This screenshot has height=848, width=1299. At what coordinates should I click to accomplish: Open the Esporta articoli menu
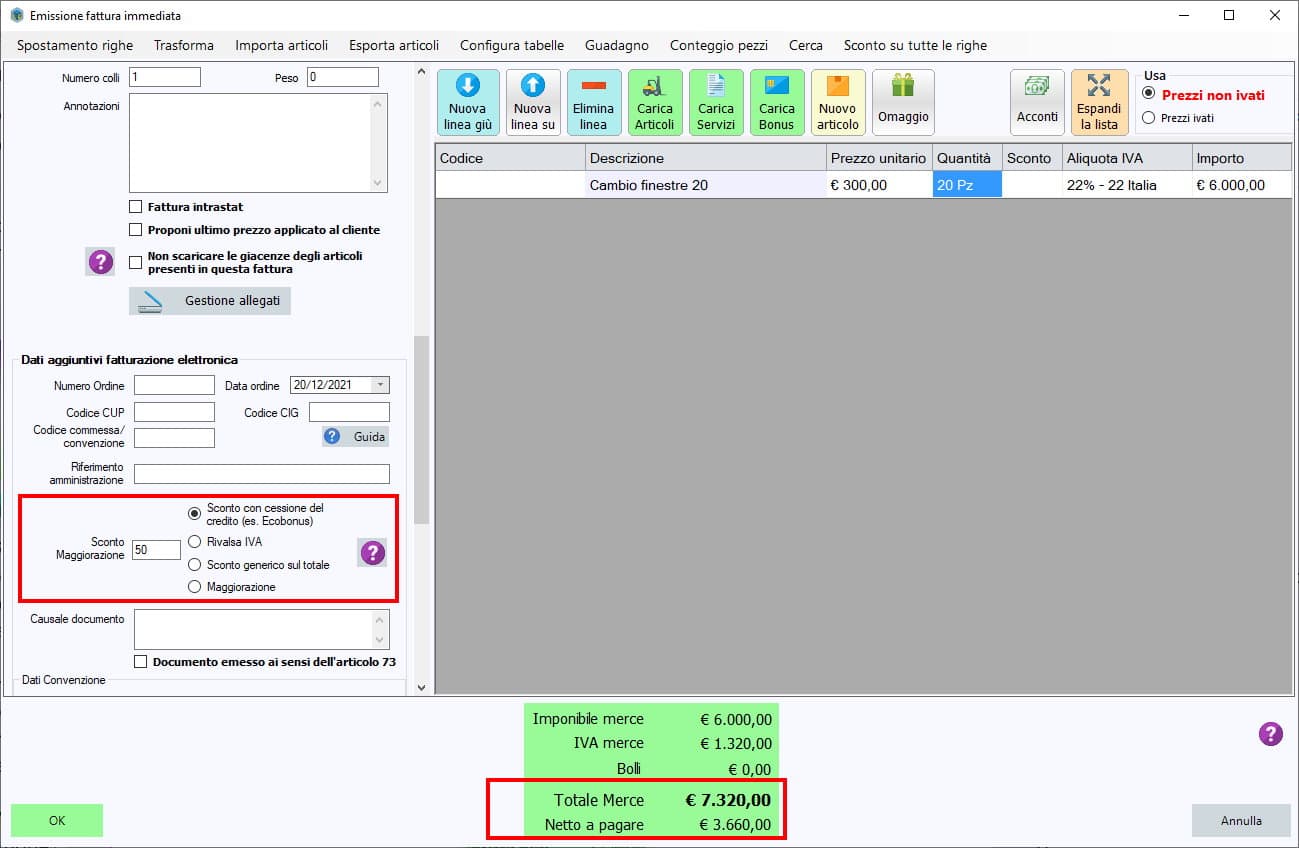394,45
